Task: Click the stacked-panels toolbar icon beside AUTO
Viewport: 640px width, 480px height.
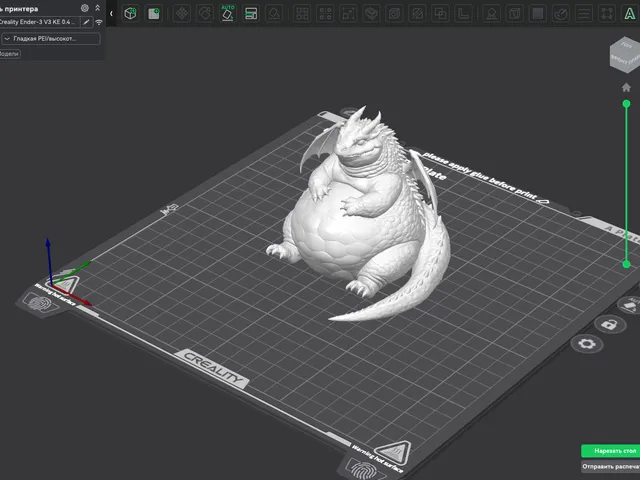Action: coord(251,13)
